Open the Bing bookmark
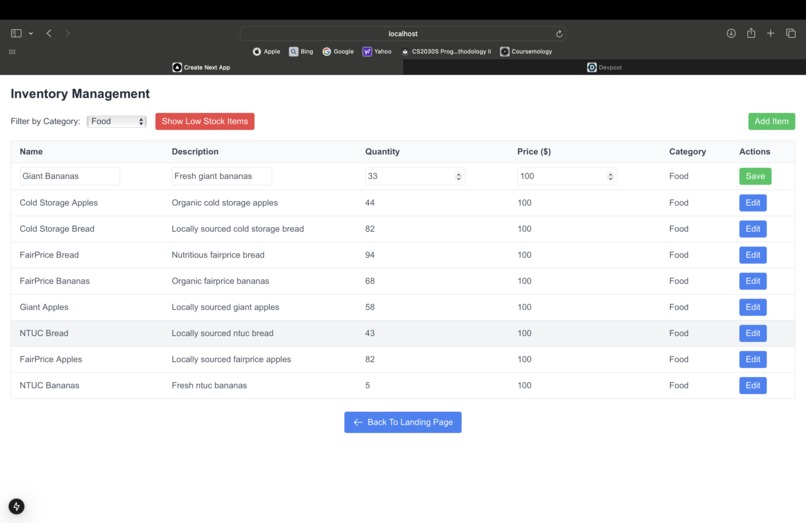The height and width of the screenshot is (523, 806). click(x=301, y=51)
